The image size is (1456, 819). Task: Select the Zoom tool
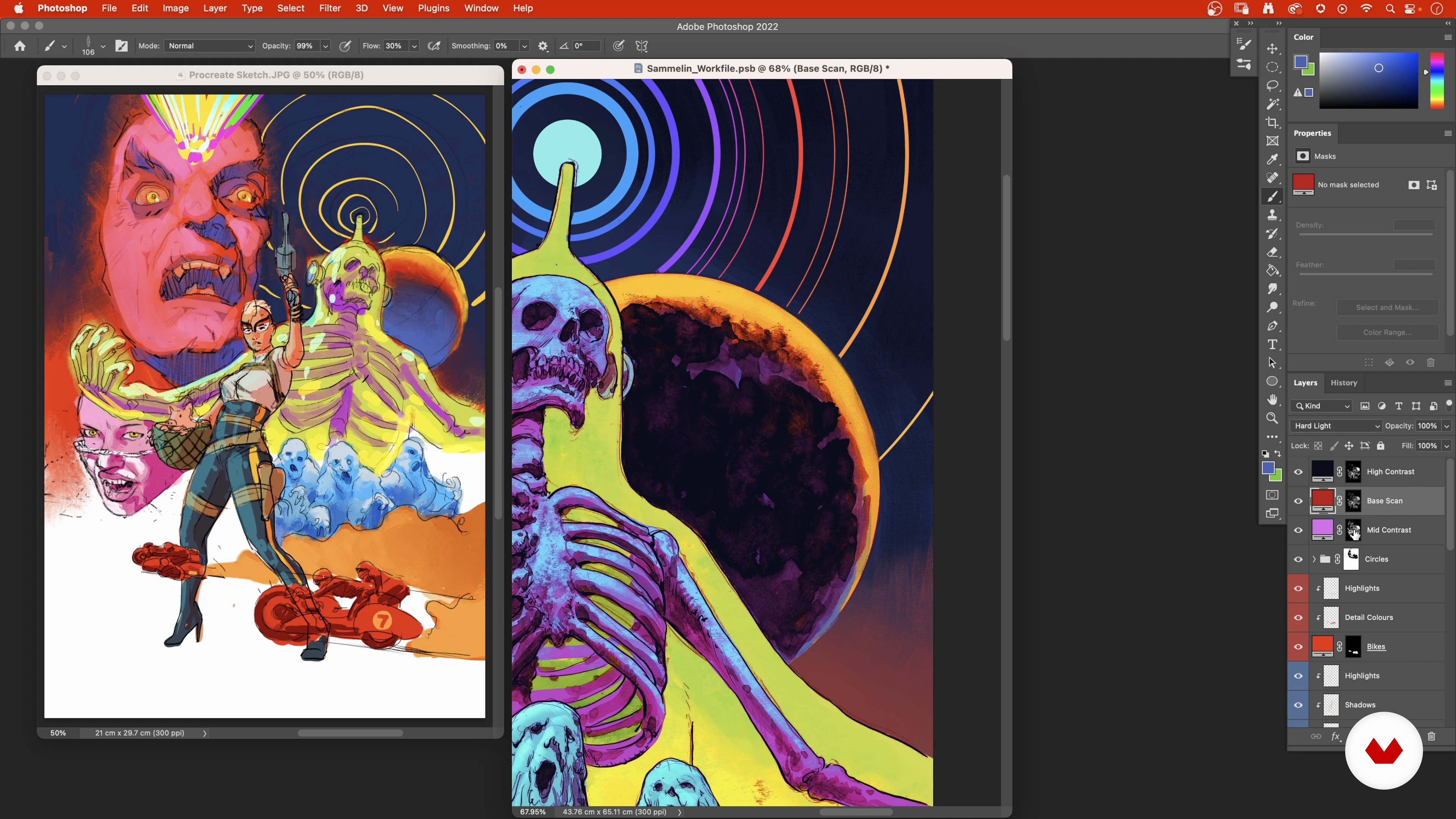1272,418
